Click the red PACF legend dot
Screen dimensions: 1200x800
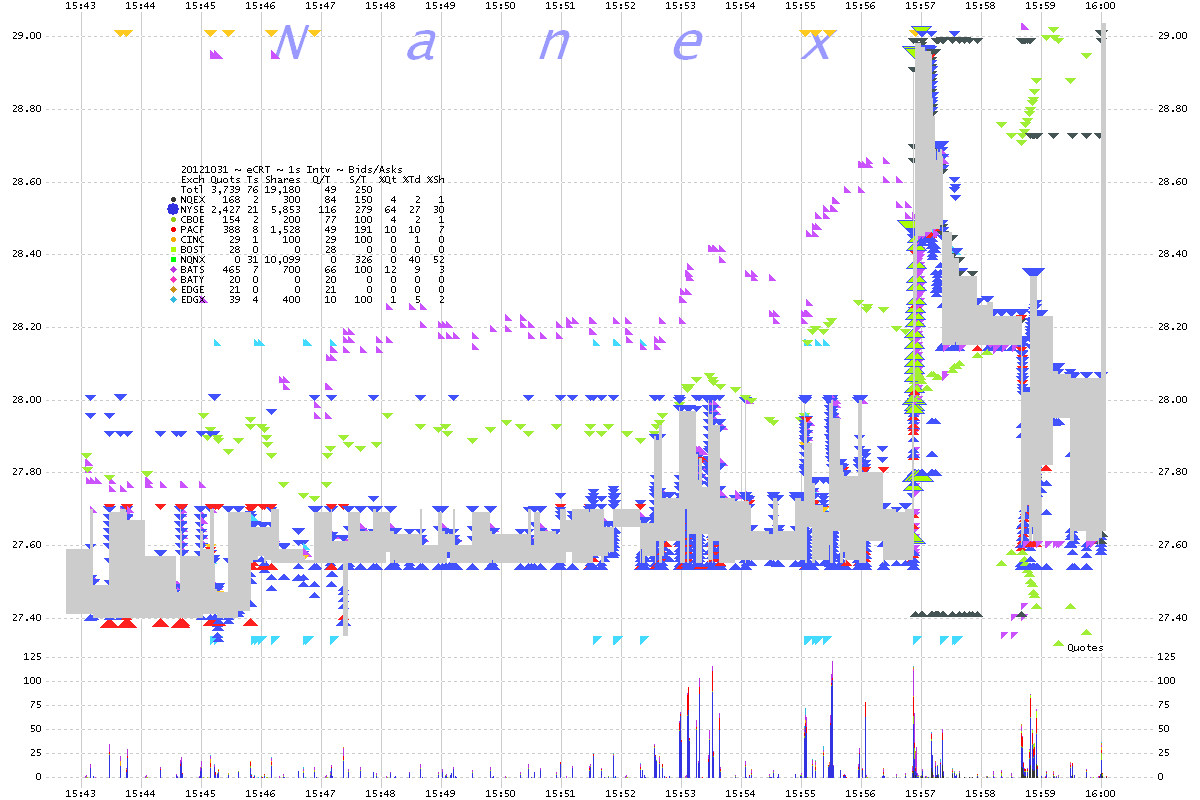[x=174, y=229]
